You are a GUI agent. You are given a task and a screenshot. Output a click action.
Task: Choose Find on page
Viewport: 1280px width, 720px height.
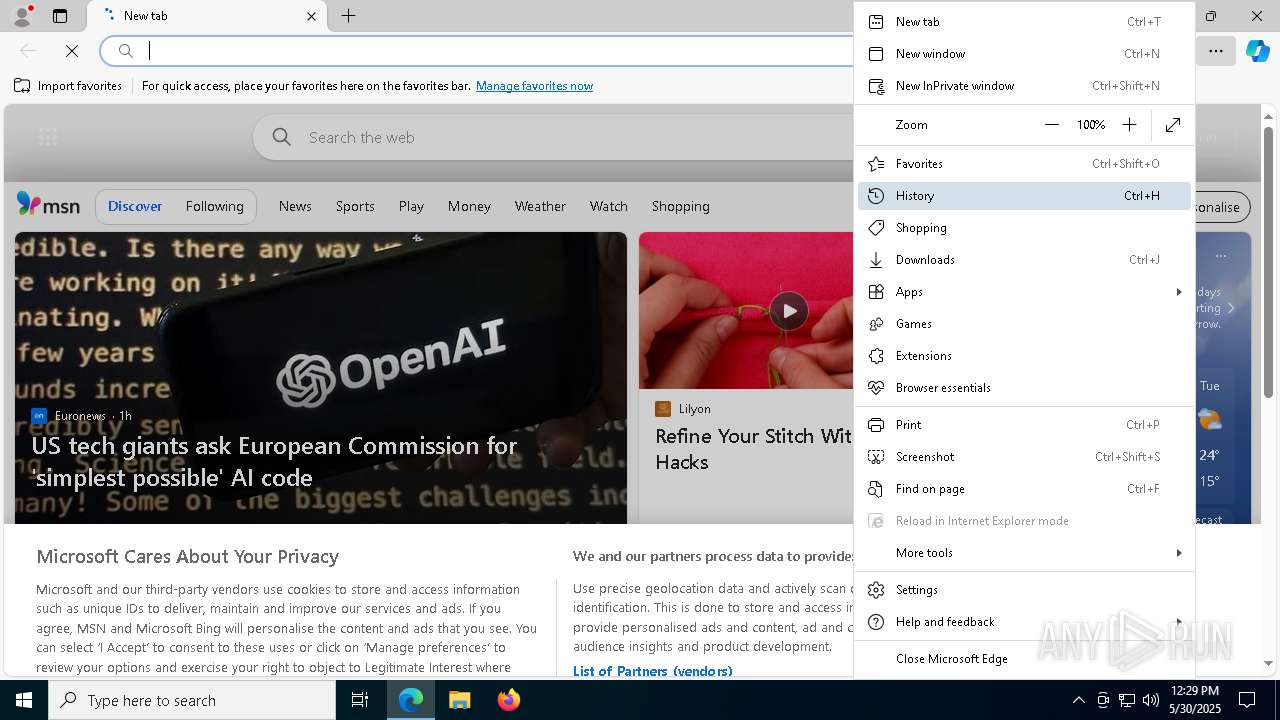pyautogui.click(x=1024, y=489)
